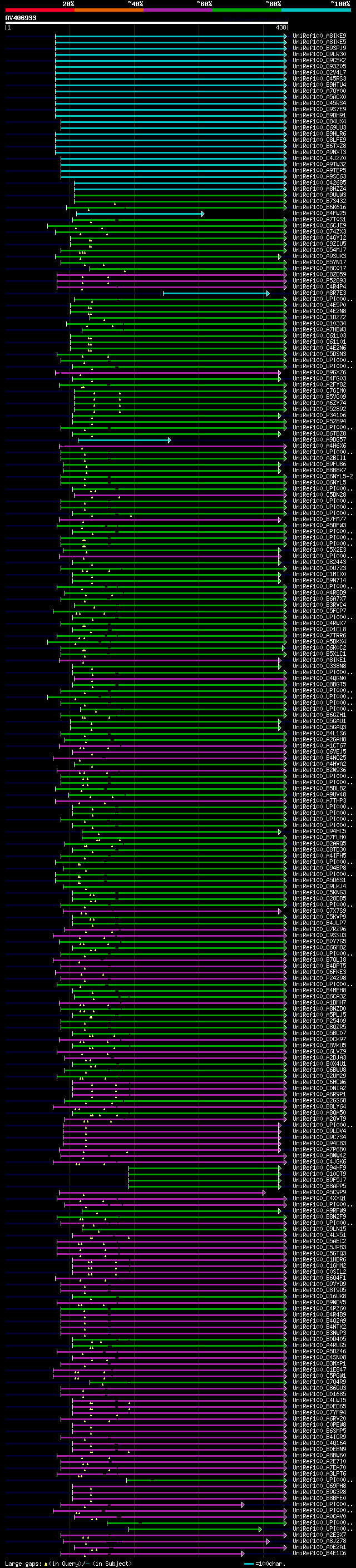Select the UniRef100_A0CAV0 label
Image resolution: width=356 pixels, height=1568 pixels.
(319, 1516)
